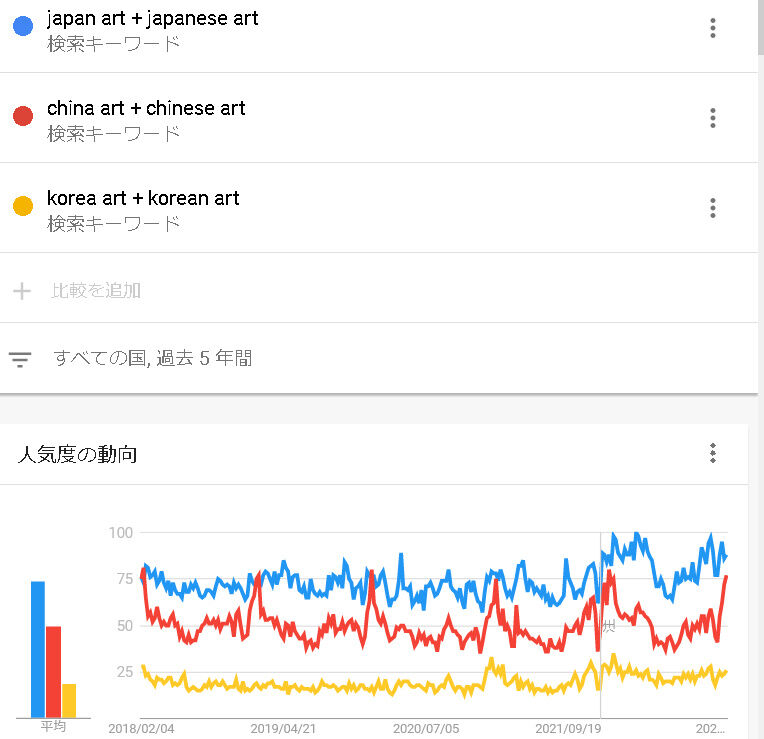Click the 比較を追加 field

[96, 291]
